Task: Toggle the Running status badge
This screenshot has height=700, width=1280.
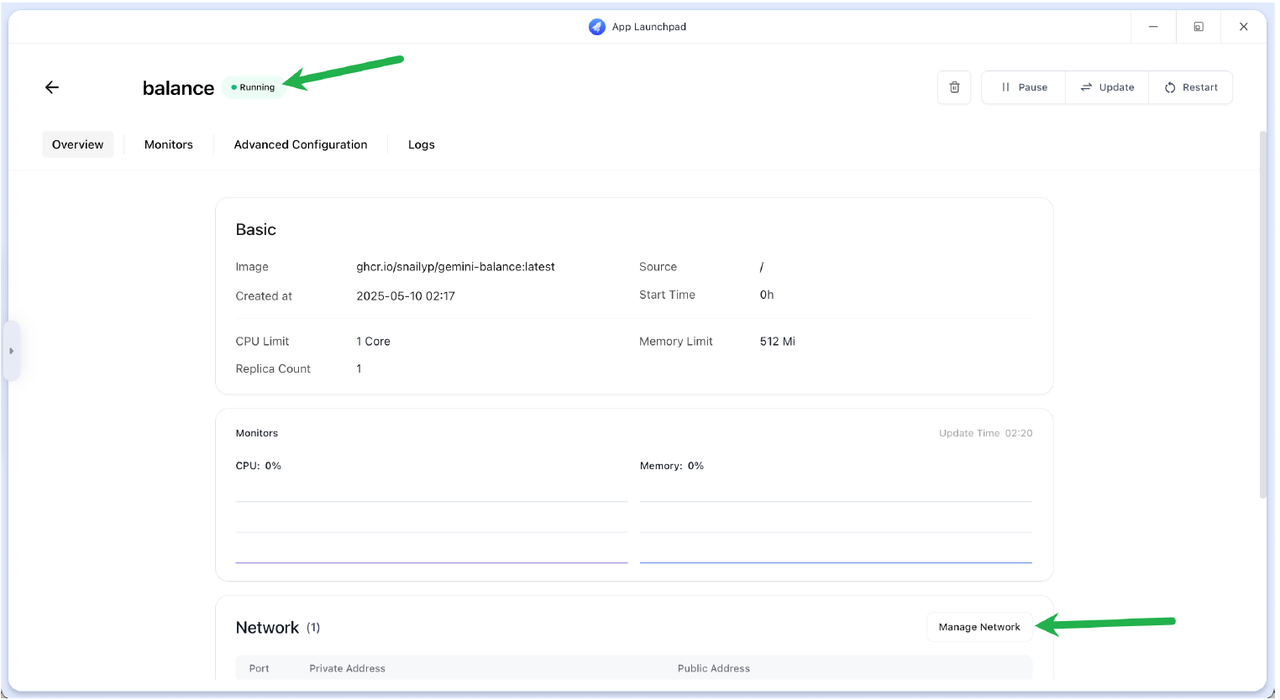Action: tap(254, 87)
